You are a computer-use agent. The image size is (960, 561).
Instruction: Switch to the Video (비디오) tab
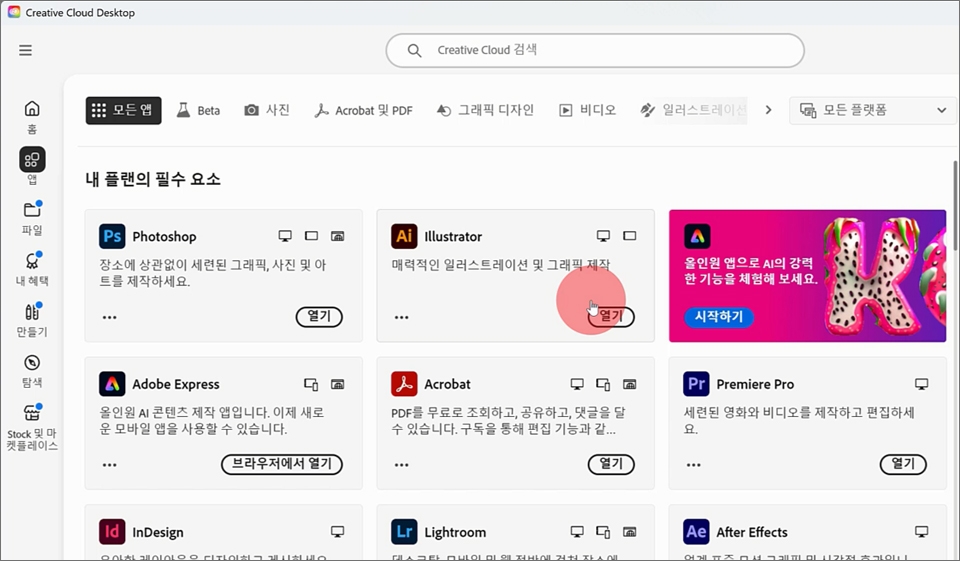click(x=587, y=110)
